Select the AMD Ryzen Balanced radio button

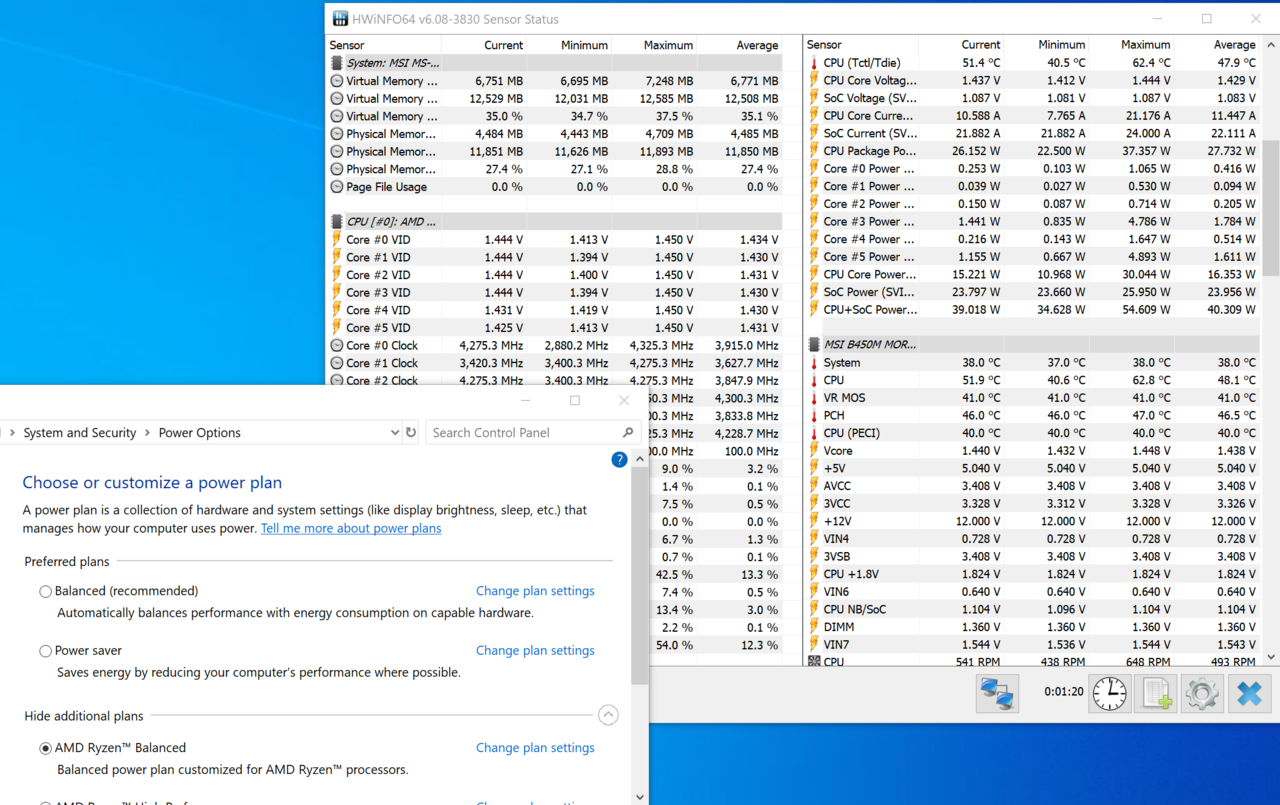tap(45, 748)
